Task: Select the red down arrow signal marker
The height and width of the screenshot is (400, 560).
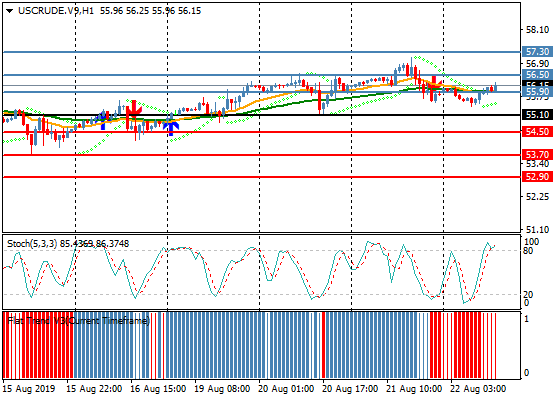Action: (134, 109)
